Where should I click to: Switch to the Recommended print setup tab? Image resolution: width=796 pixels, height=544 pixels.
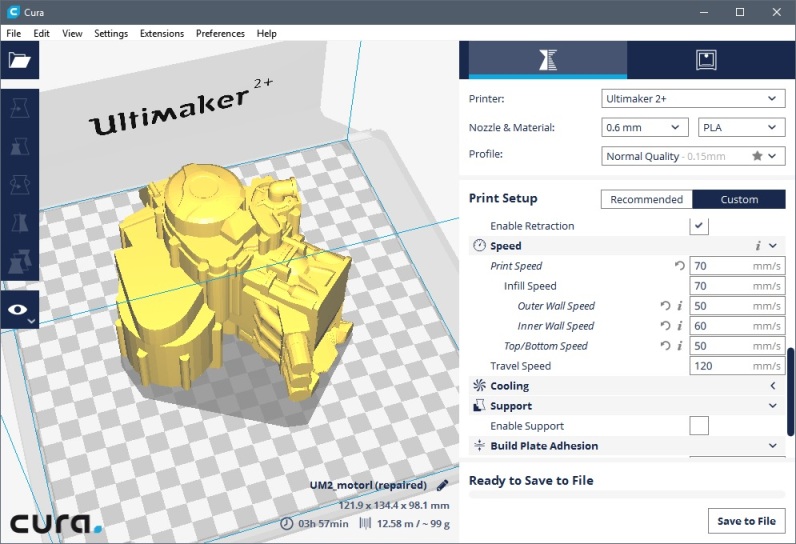click(x=646, y=199)
